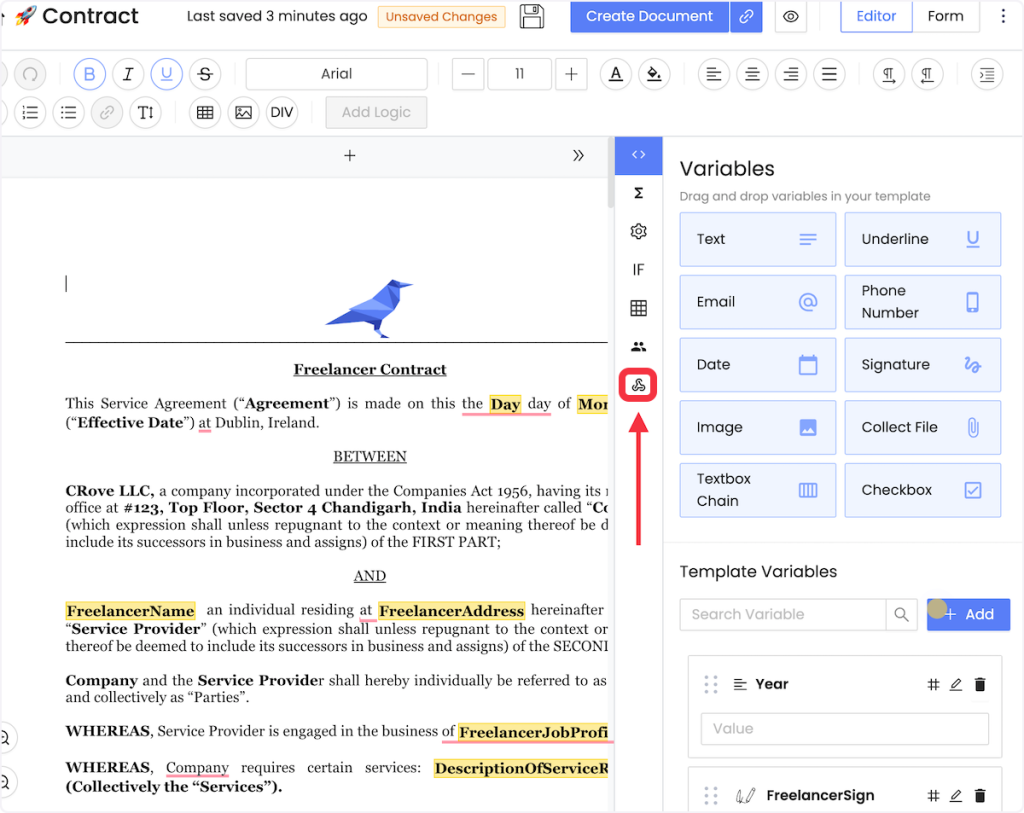Switch to the Form tab
This screenshot has height=813, width=1024.
[945, 17]
